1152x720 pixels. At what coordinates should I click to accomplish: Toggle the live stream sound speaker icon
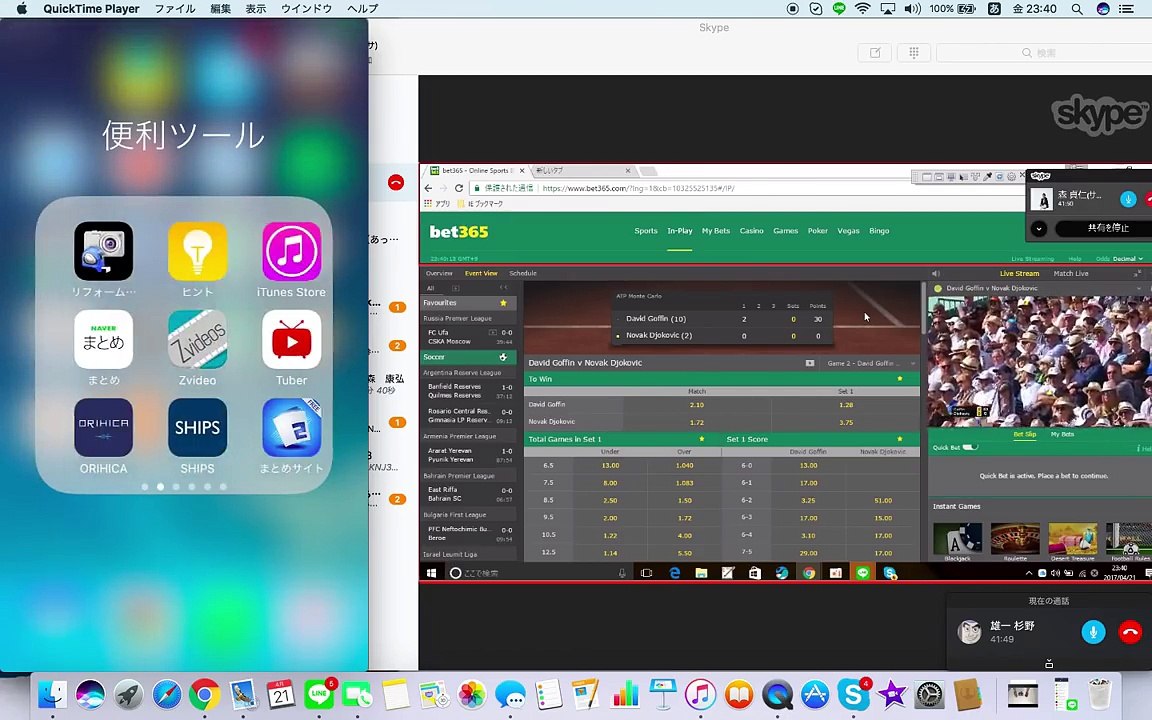point(936,273)
